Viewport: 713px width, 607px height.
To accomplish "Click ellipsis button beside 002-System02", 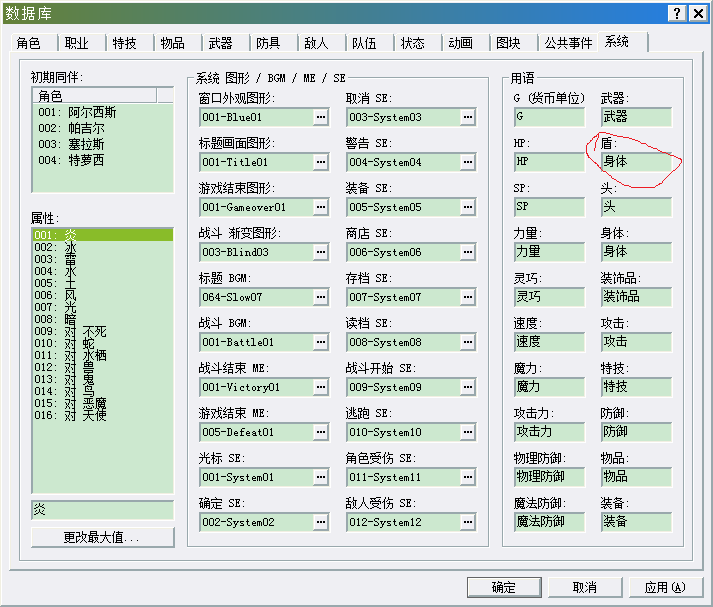I will coord(321,522).
